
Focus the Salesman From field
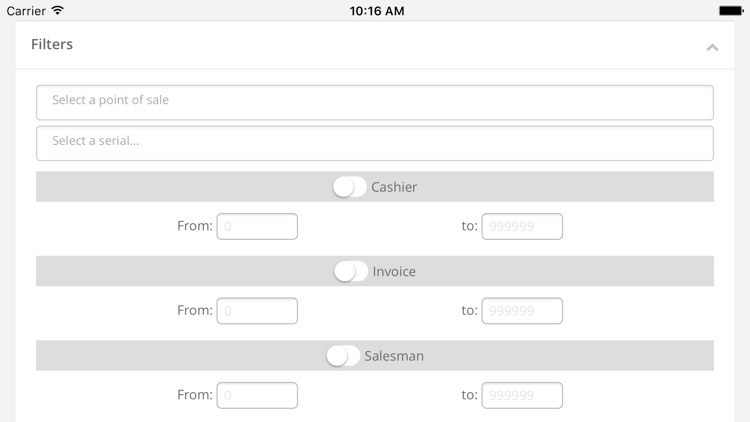tap(257, 395)
